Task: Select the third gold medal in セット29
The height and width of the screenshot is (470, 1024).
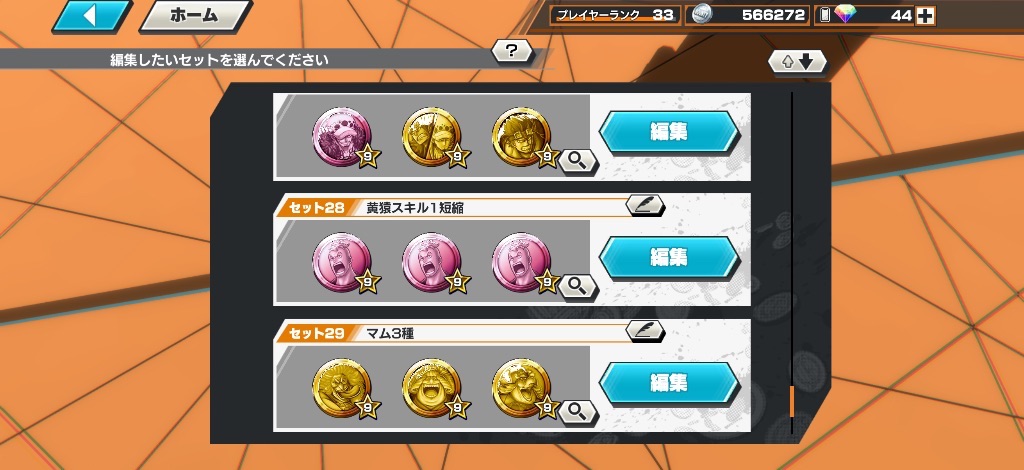Action: [521, 388]
